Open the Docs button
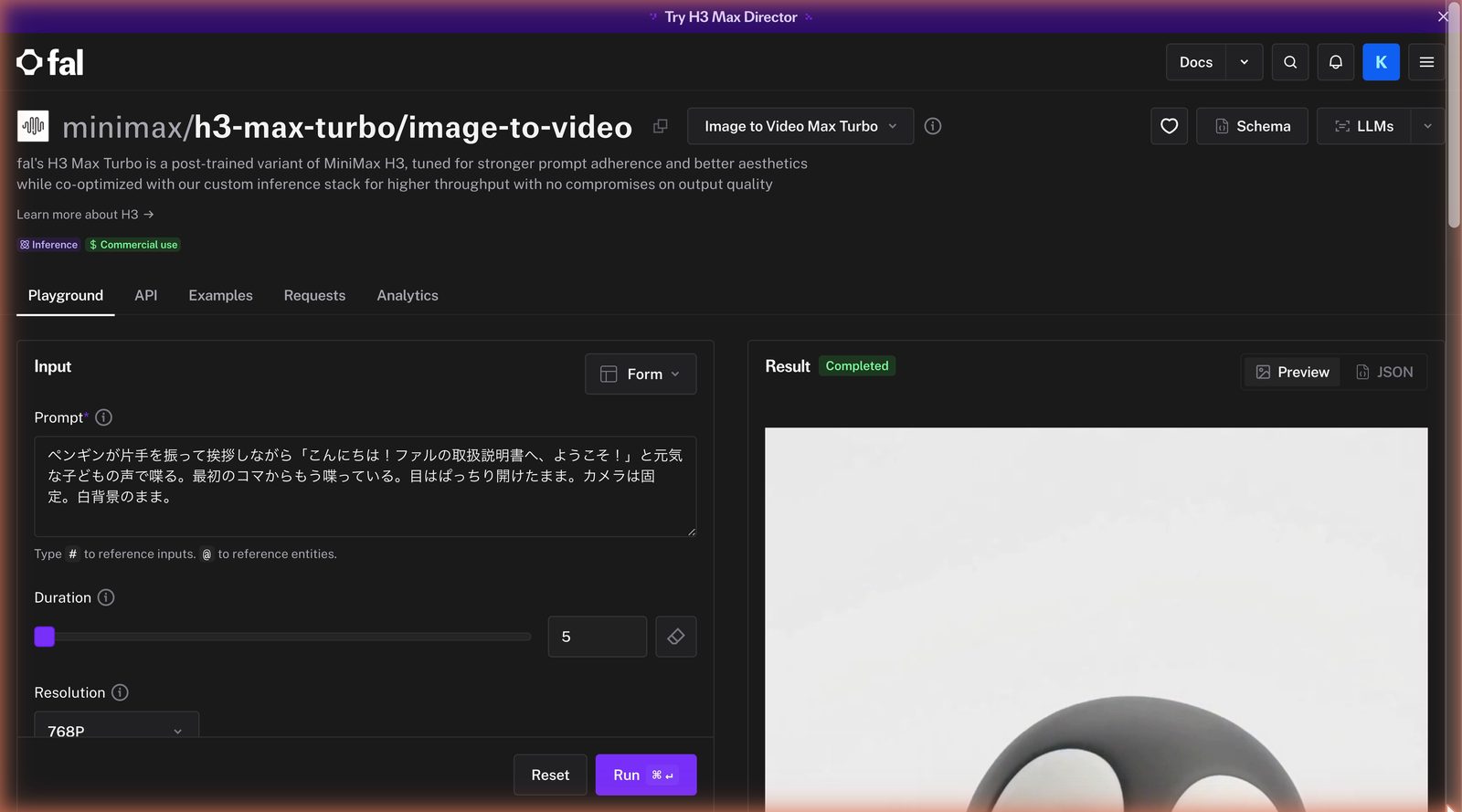 1196,62
